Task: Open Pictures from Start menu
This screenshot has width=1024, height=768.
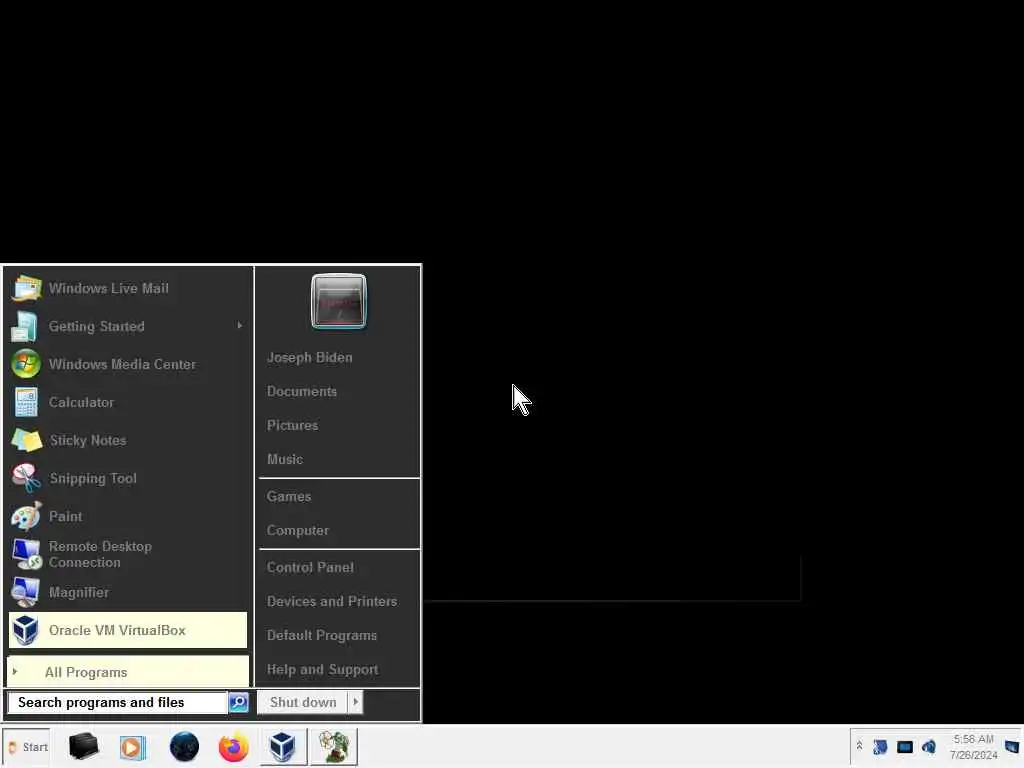Action: point(293,425)
